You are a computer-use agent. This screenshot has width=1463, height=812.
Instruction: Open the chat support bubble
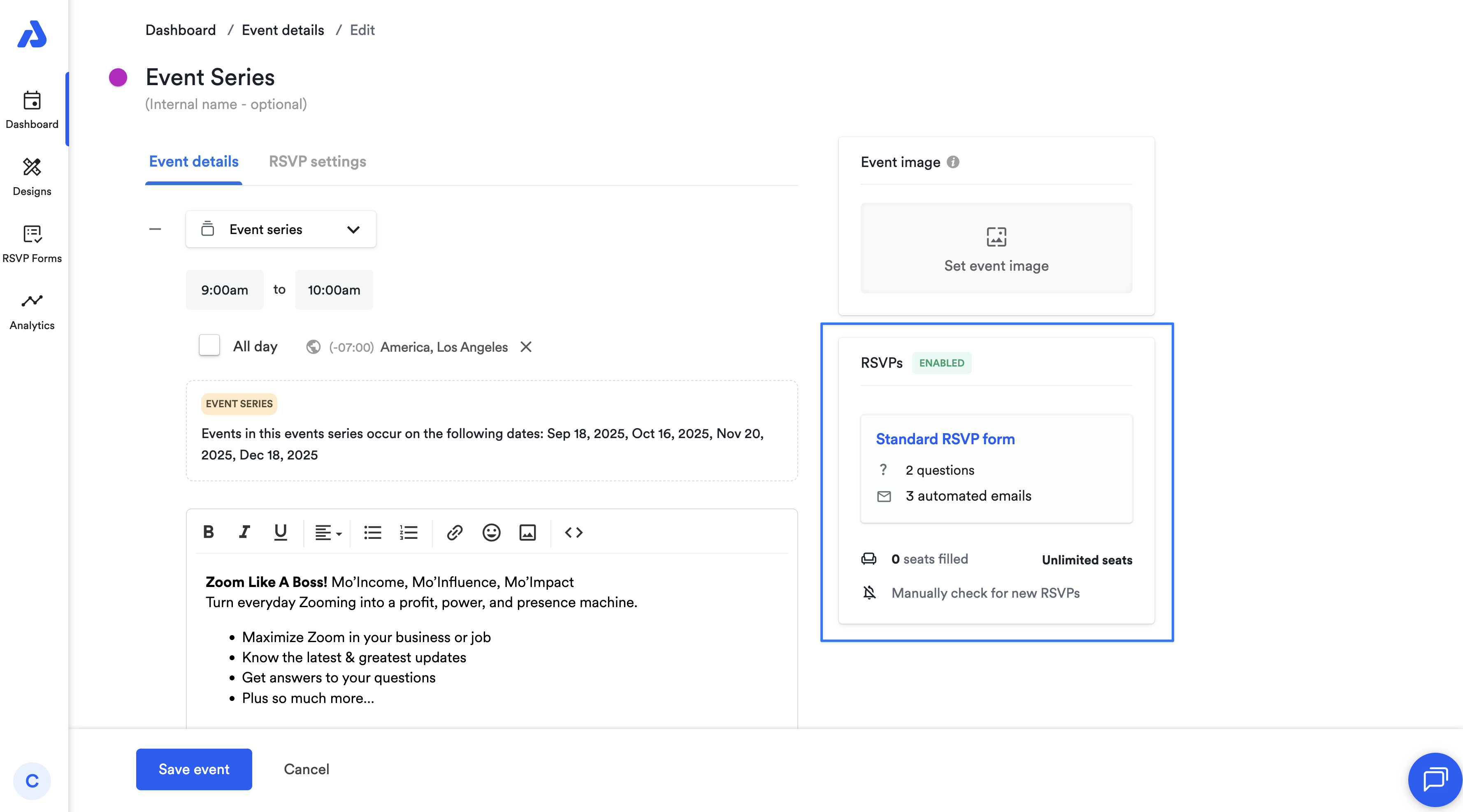pos(1434,779)
